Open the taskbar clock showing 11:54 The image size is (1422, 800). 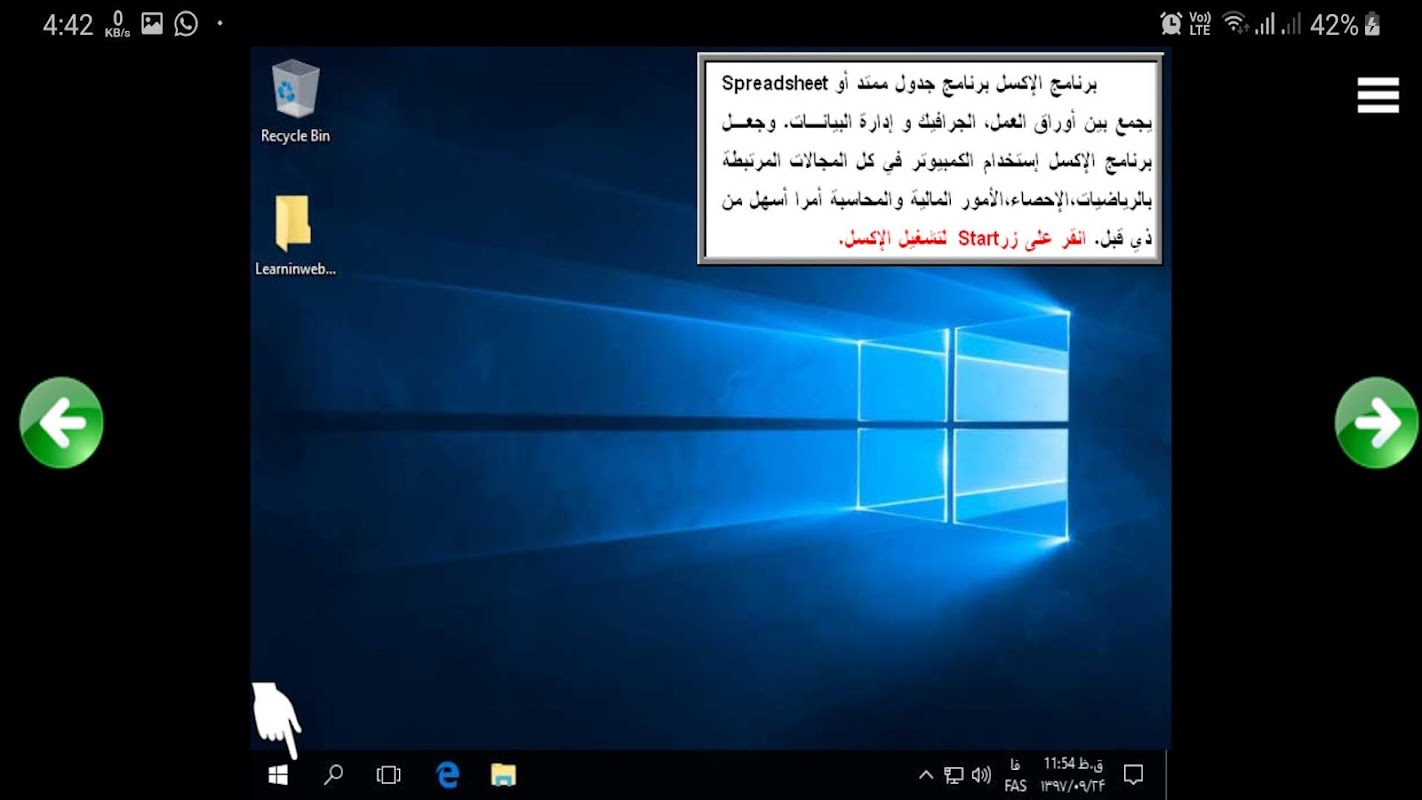[x=1074, y=775]
